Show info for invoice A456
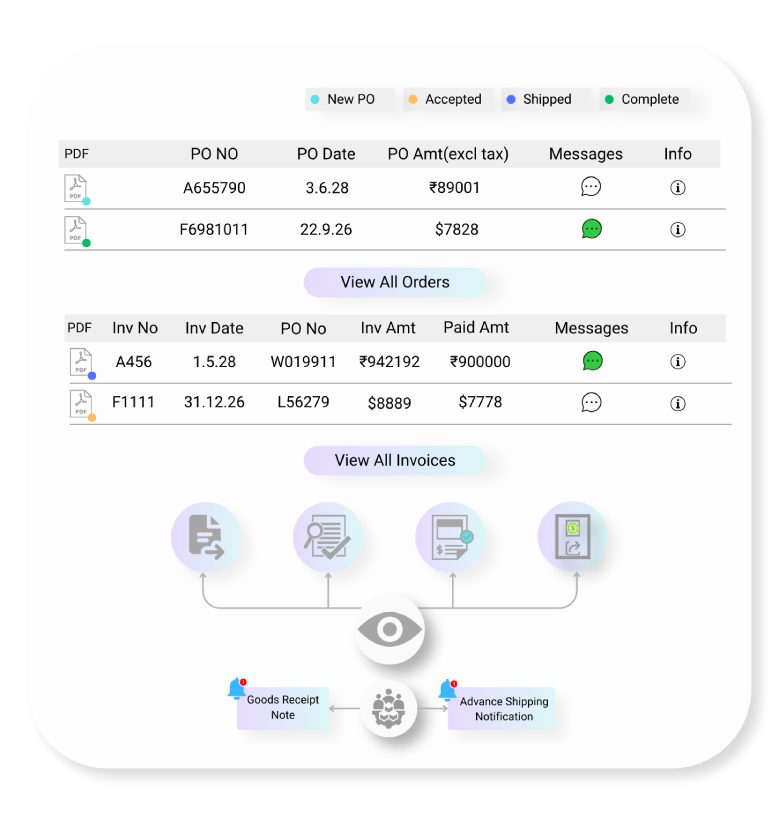The width and height of the screenshot is (780, 814). click(x=677, y=361)
